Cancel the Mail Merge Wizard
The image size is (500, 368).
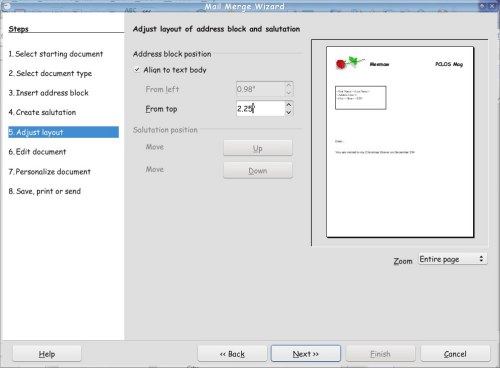[x=455, y=354]
